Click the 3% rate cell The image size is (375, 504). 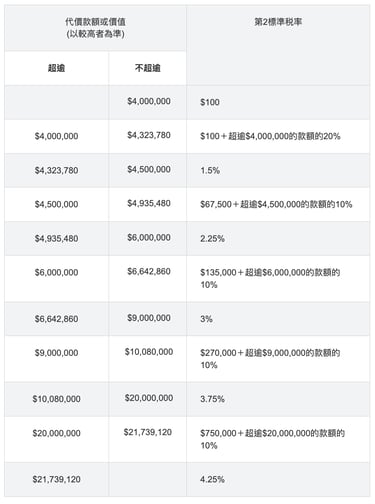(x=278, y=319)
